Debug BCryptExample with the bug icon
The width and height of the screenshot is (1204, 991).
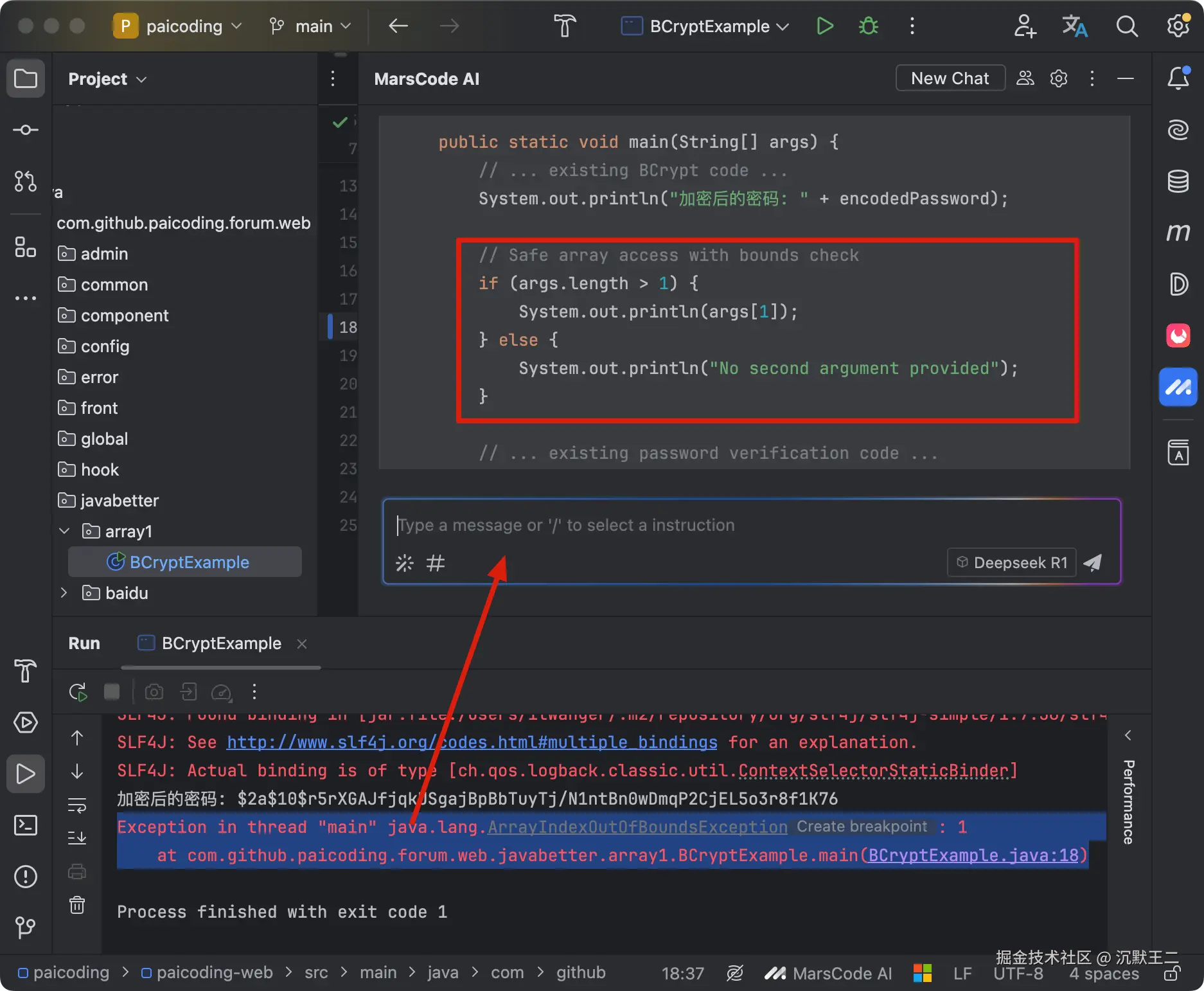(x=869, y=26)
